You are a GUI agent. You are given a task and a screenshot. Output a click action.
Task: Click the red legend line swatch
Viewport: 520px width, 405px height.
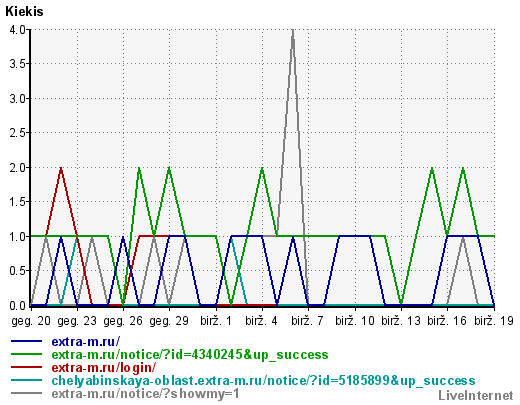27,367
